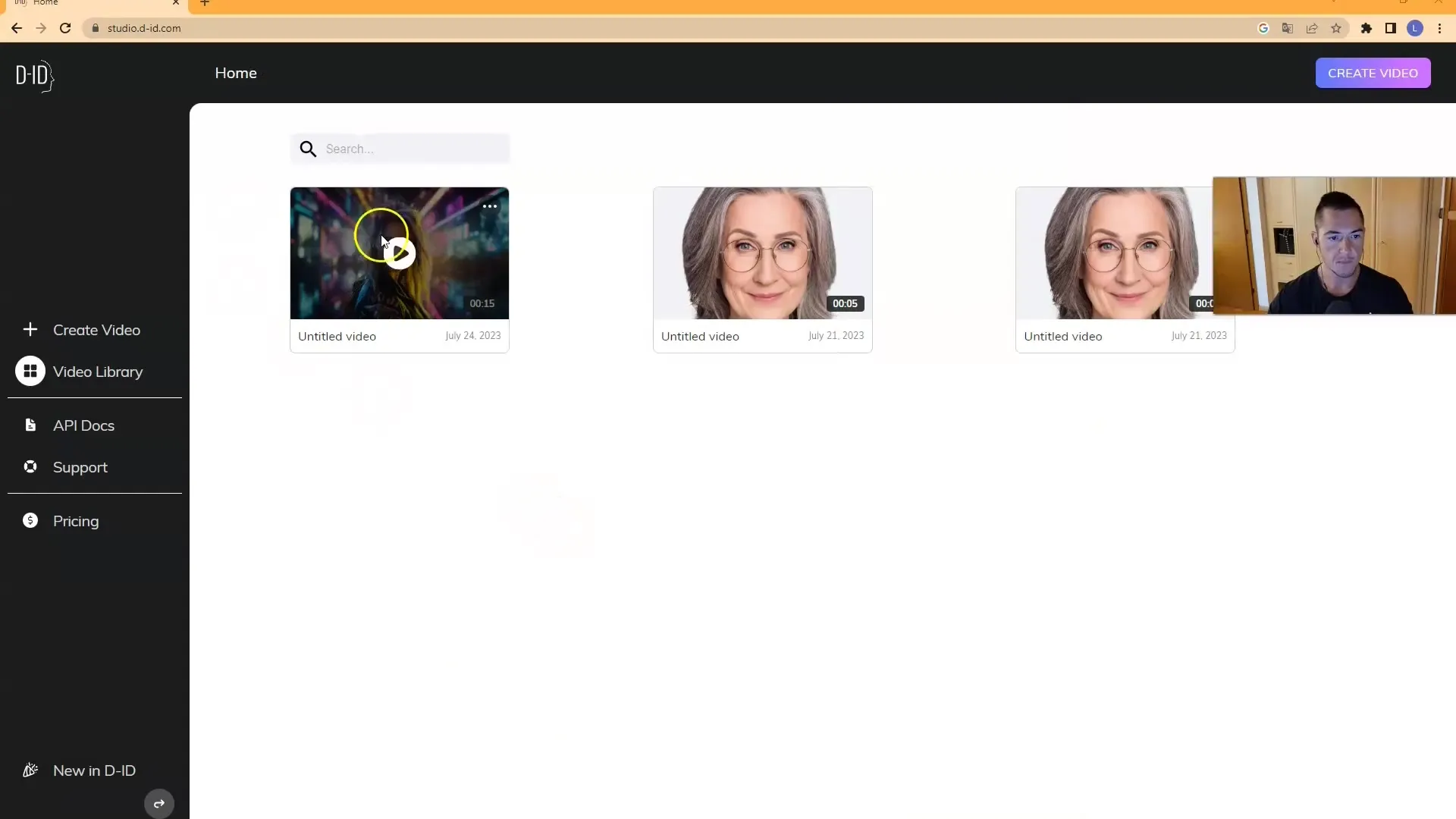Select the July 21 older woman thumbnail
The image size is (1456, 819).
[762, 253]
